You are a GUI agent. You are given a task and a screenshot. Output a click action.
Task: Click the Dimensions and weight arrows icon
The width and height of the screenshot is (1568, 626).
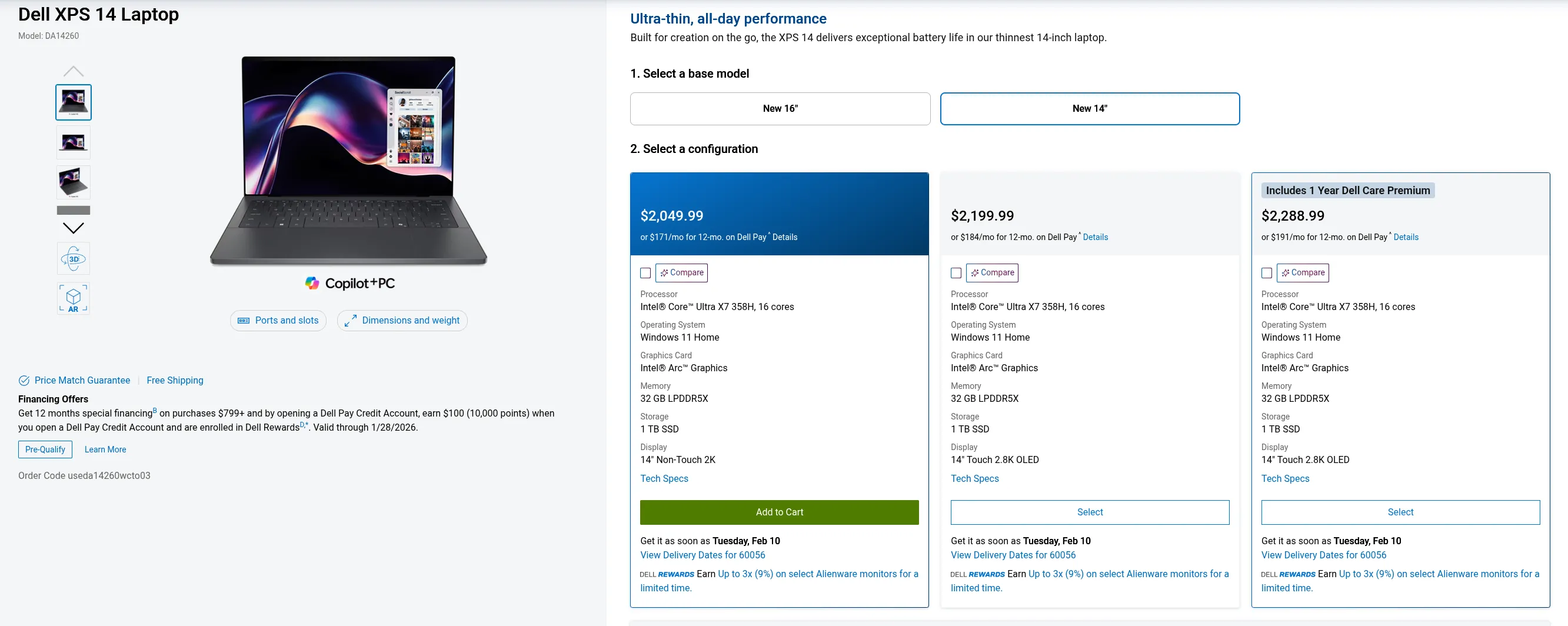click(x=350, y=321)
